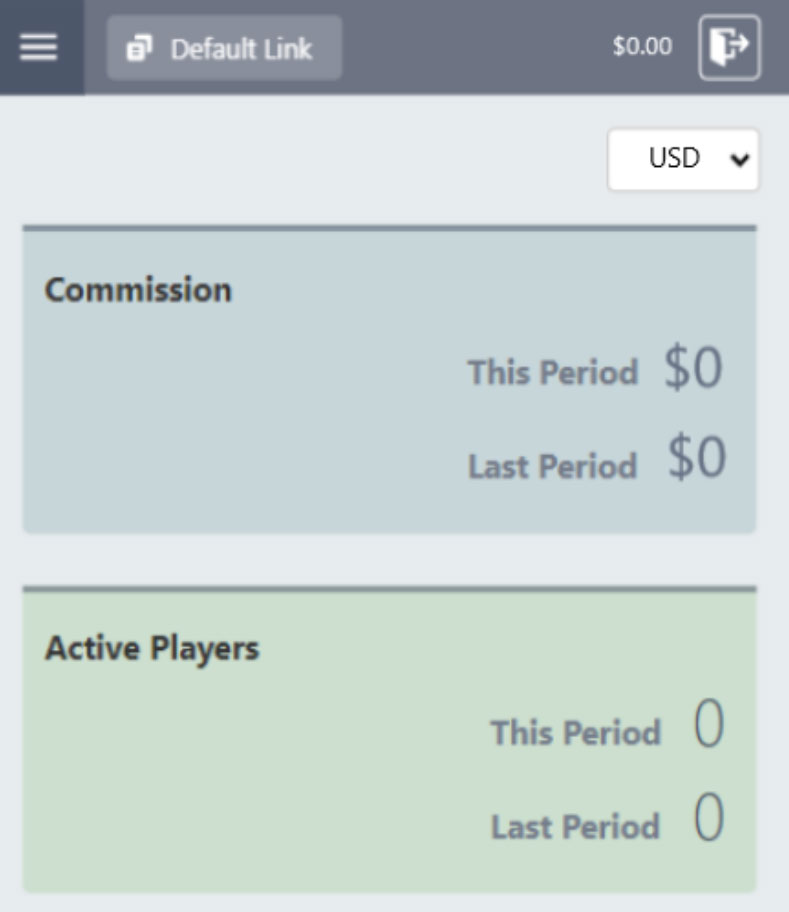This screenshot has width=789, height=912.
Task: Open the hamburger navigation menu
Action: [39, 47]
